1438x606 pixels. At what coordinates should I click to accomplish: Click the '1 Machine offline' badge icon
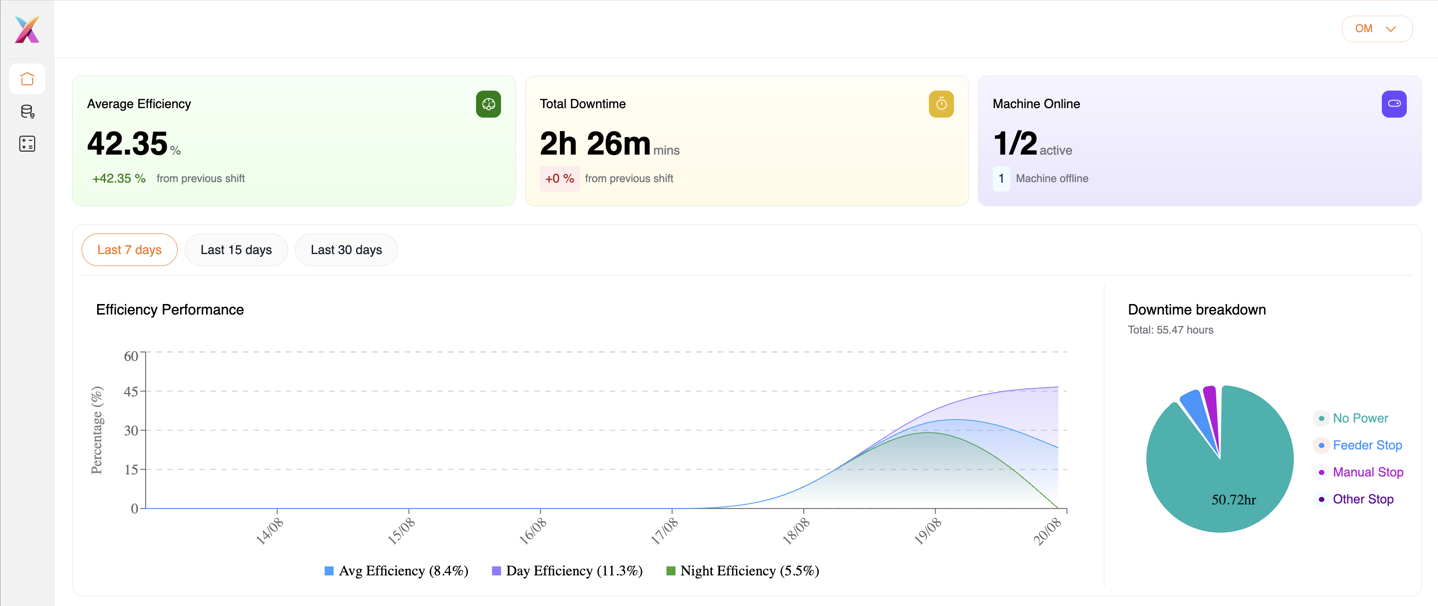(1001, 177)
